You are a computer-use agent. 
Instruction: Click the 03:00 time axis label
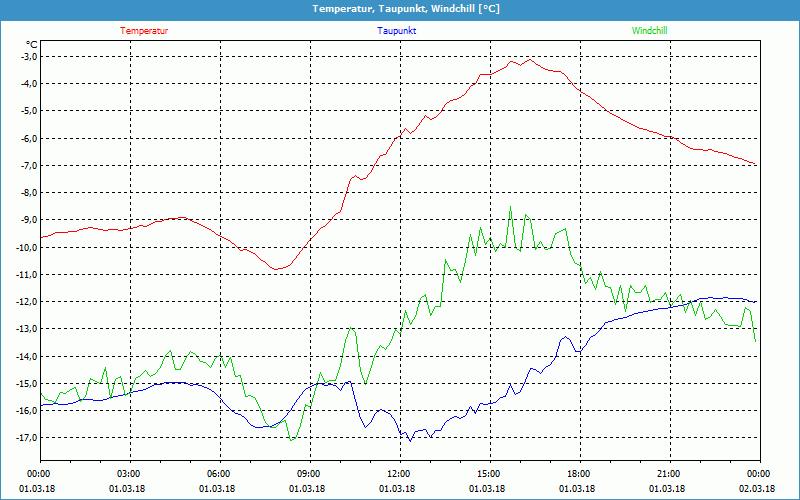(129, 474)
